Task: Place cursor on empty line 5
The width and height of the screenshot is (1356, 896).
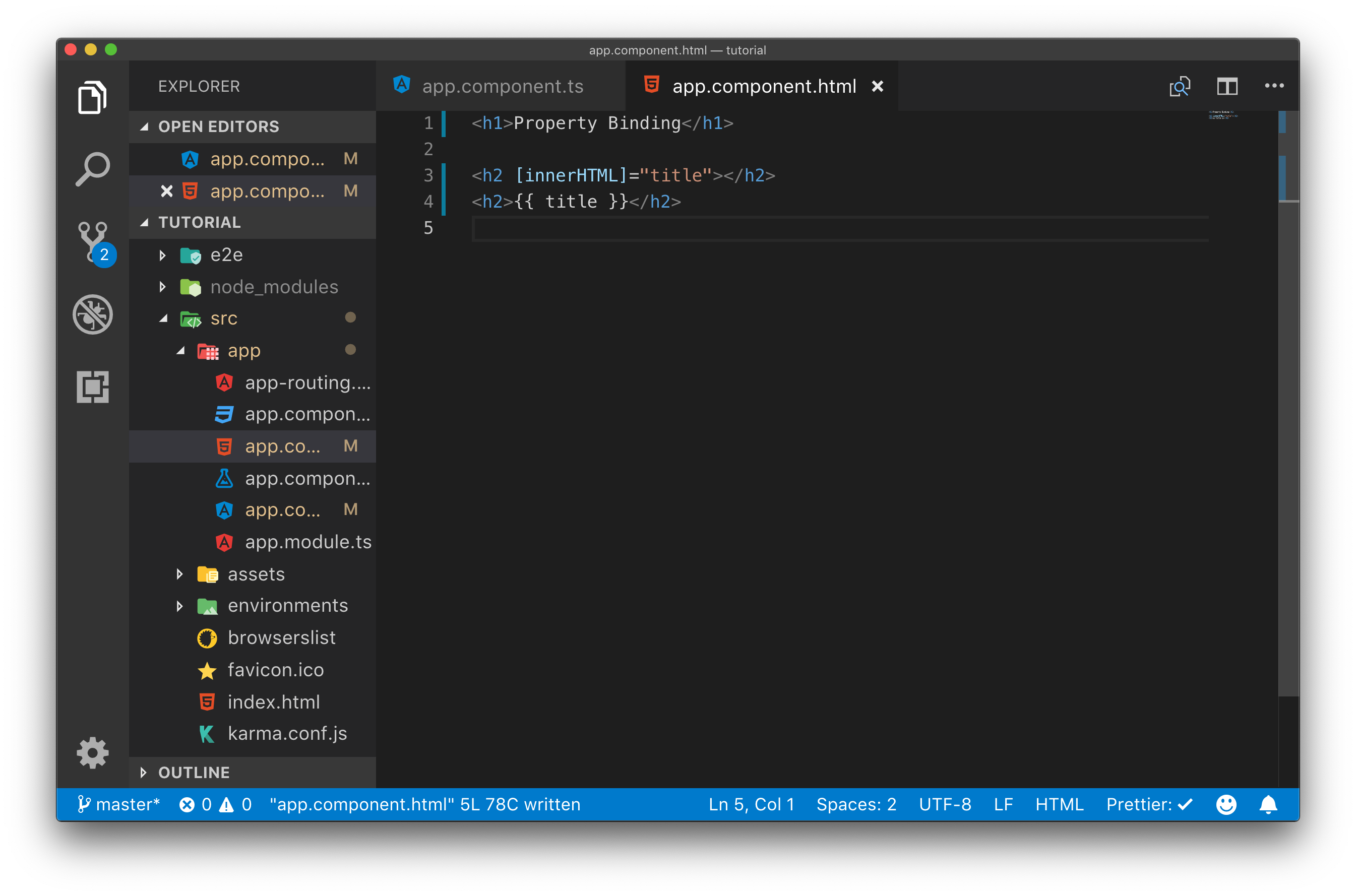Action: click(840, 229)
